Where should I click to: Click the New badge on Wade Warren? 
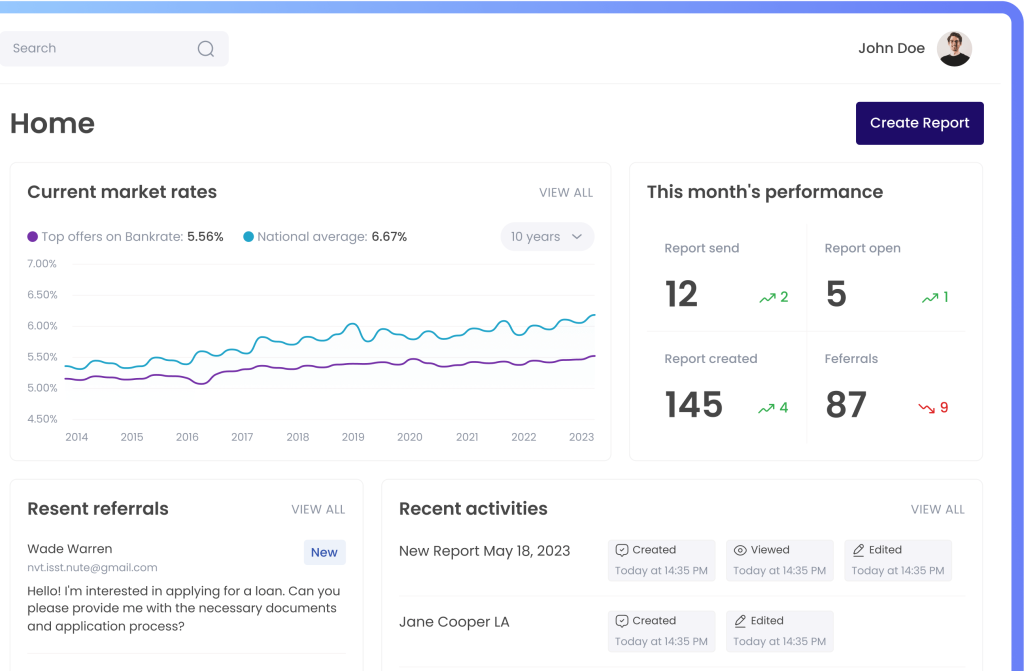pos(324,552)
